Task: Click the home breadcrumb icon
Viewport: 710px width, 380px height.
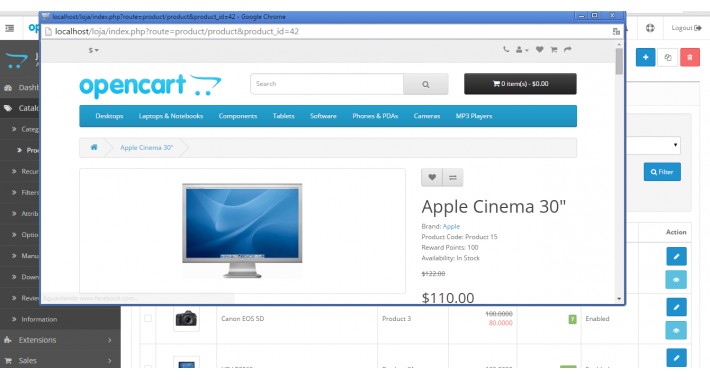Action: [94, 147]
